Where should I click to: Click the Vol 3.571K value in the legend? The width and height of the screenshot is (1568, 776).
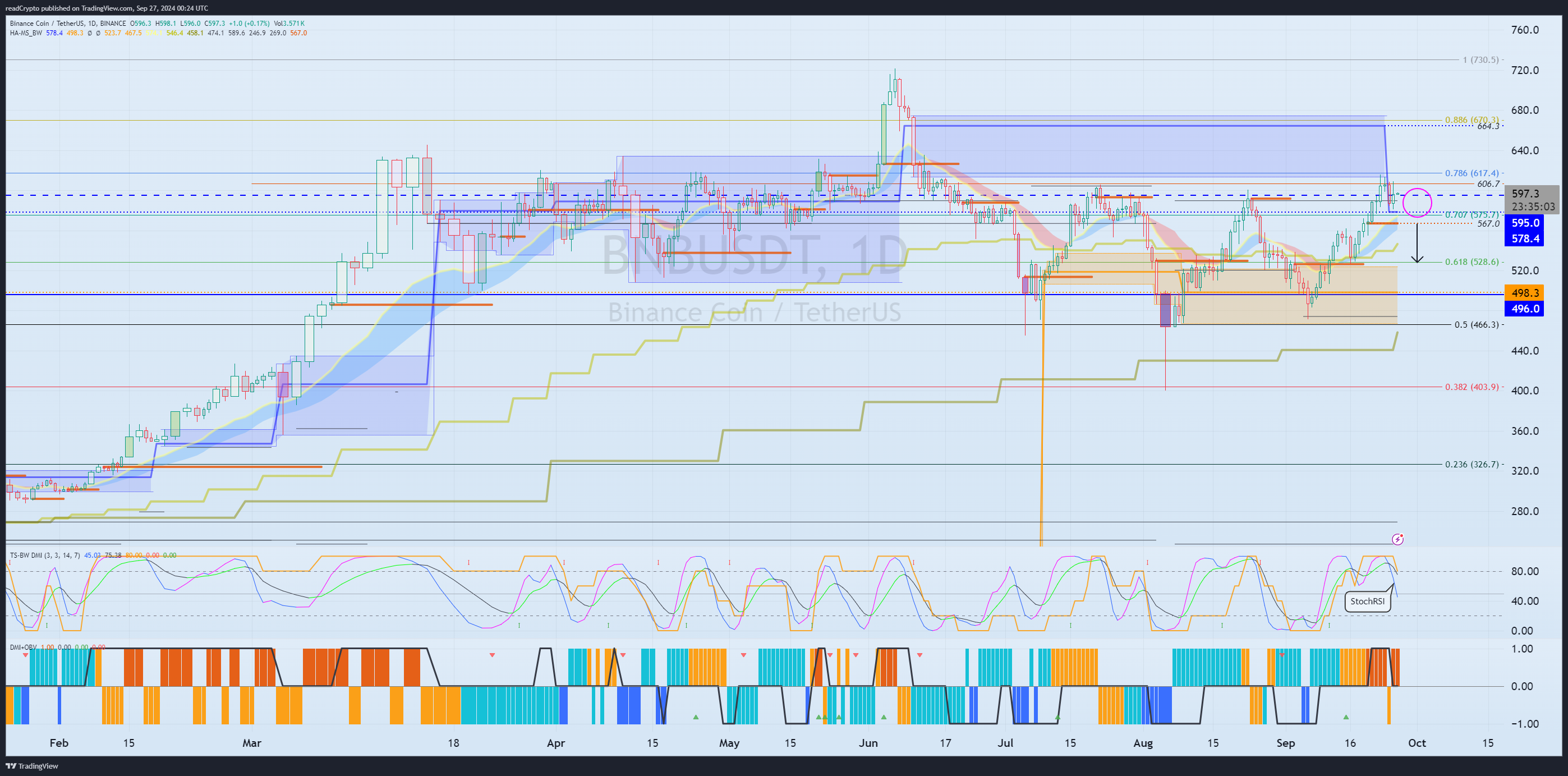(x=289, y=23)
